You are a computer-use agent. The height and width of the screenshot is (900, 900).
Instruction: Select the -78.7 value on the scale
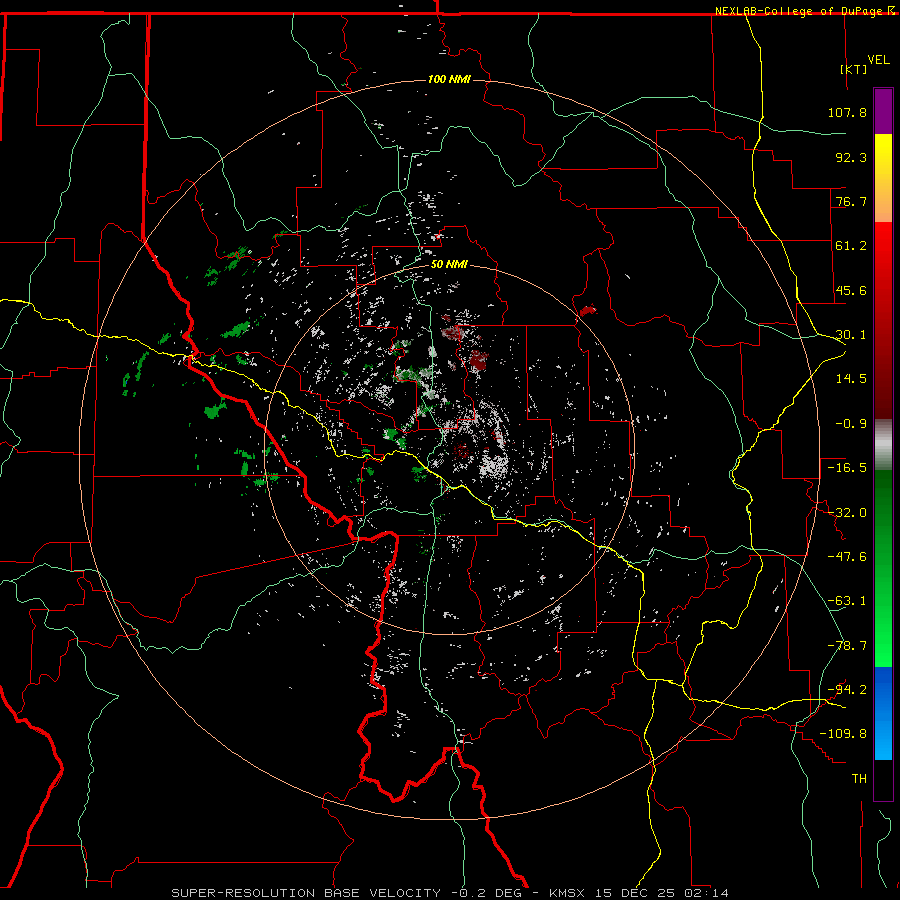tap(849, 645)
